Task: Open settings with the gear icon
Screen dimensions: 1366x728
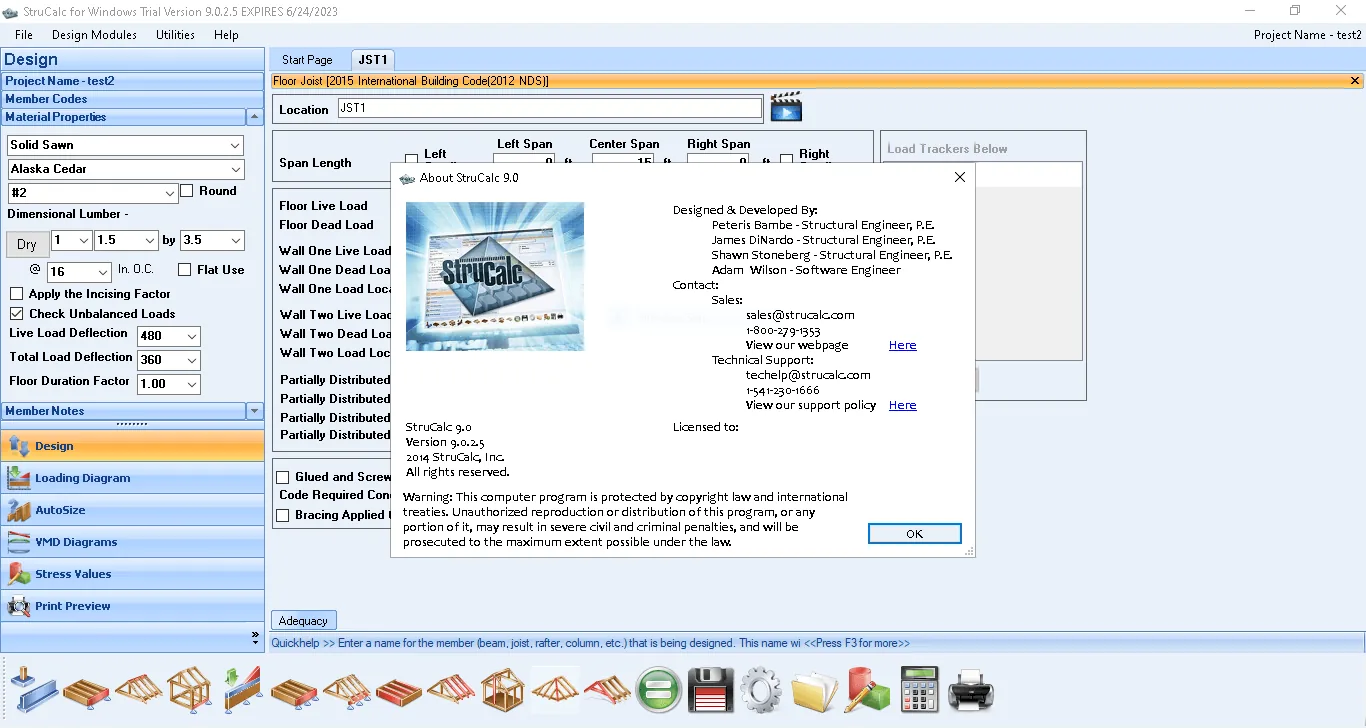Action: coord(761,690)
